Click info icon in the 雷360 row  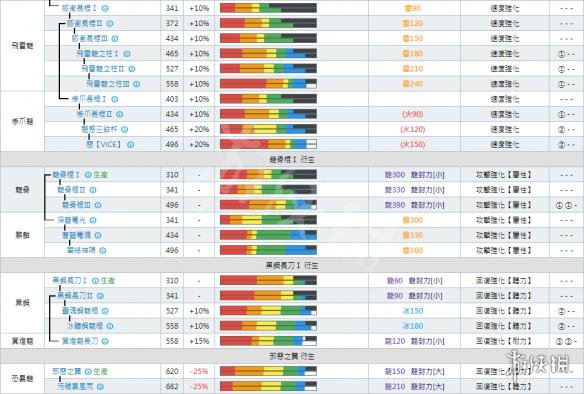(x=103, y=251)
